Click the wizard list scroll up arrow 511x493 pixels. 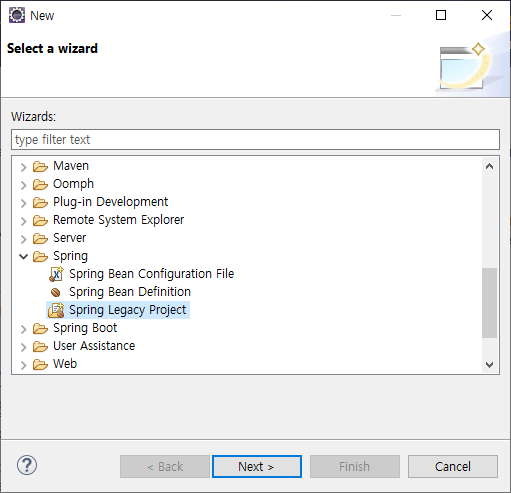489,166
